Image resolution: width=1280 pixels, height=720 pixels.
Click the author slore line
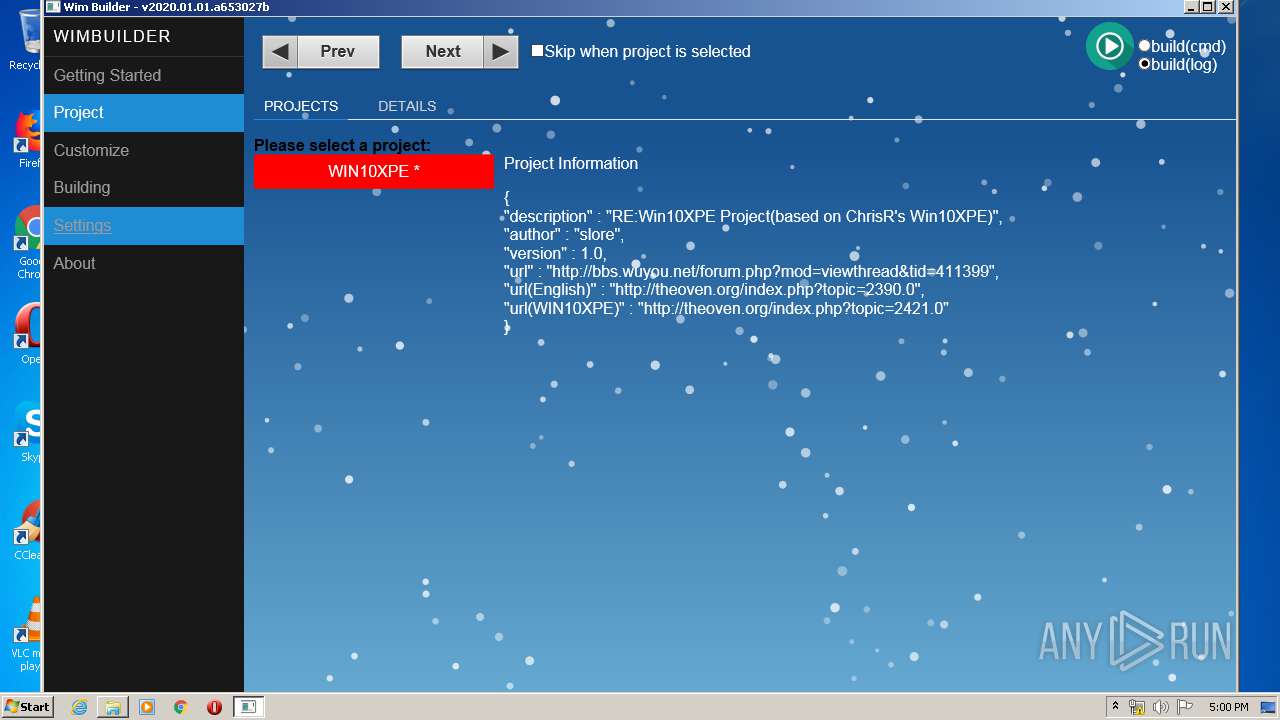pos(564,235)
